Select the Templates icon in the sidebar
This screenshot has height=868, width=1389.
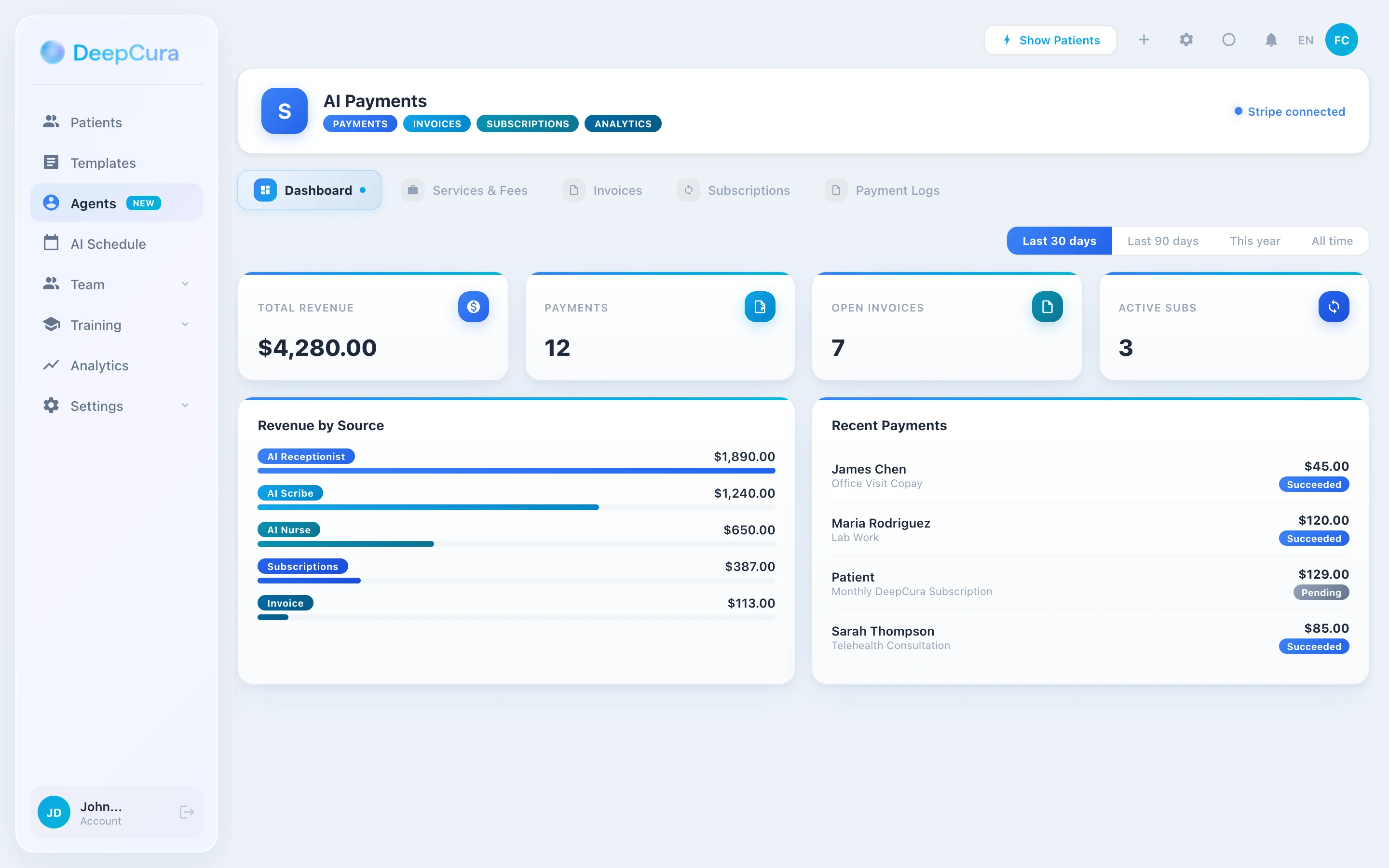tap(51, 163)
